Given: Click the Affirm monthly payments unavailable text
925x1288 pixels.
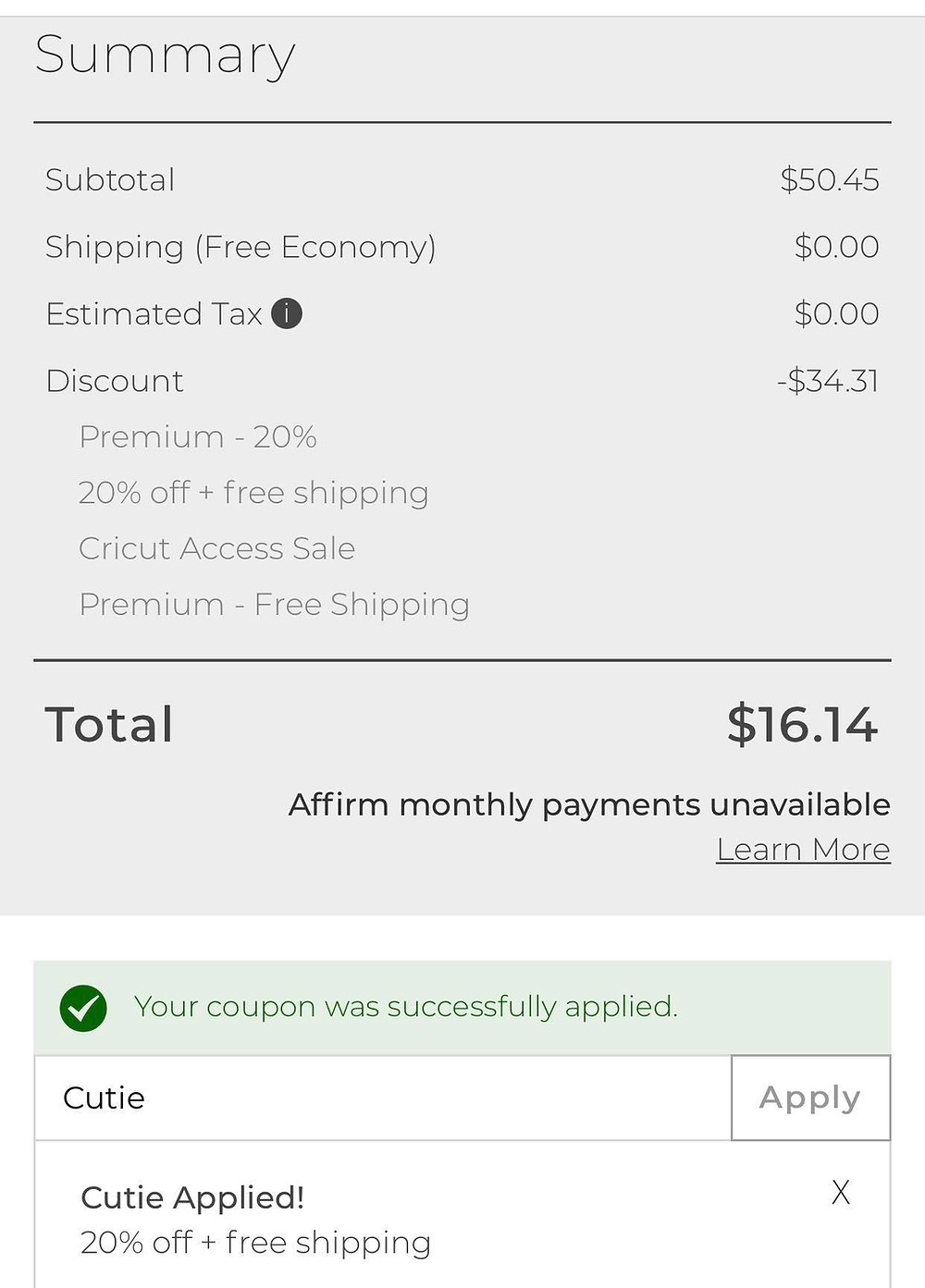Looking at the screenshot, I should [589, 804].
